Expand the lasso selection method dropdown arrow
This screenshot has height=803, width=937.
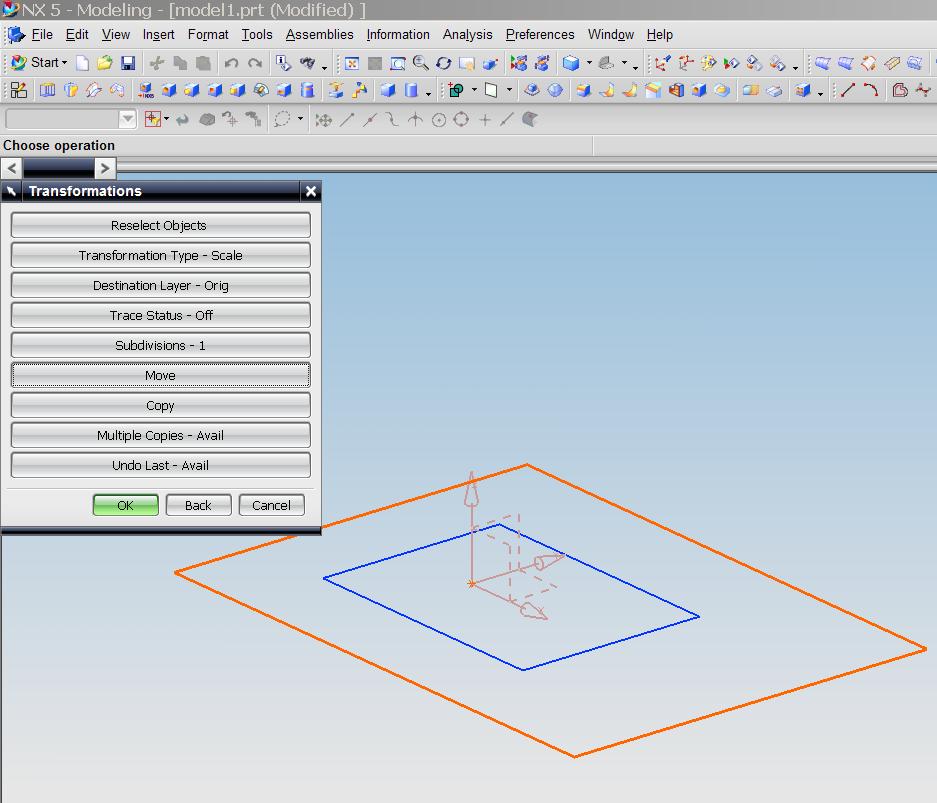(300, 119)
